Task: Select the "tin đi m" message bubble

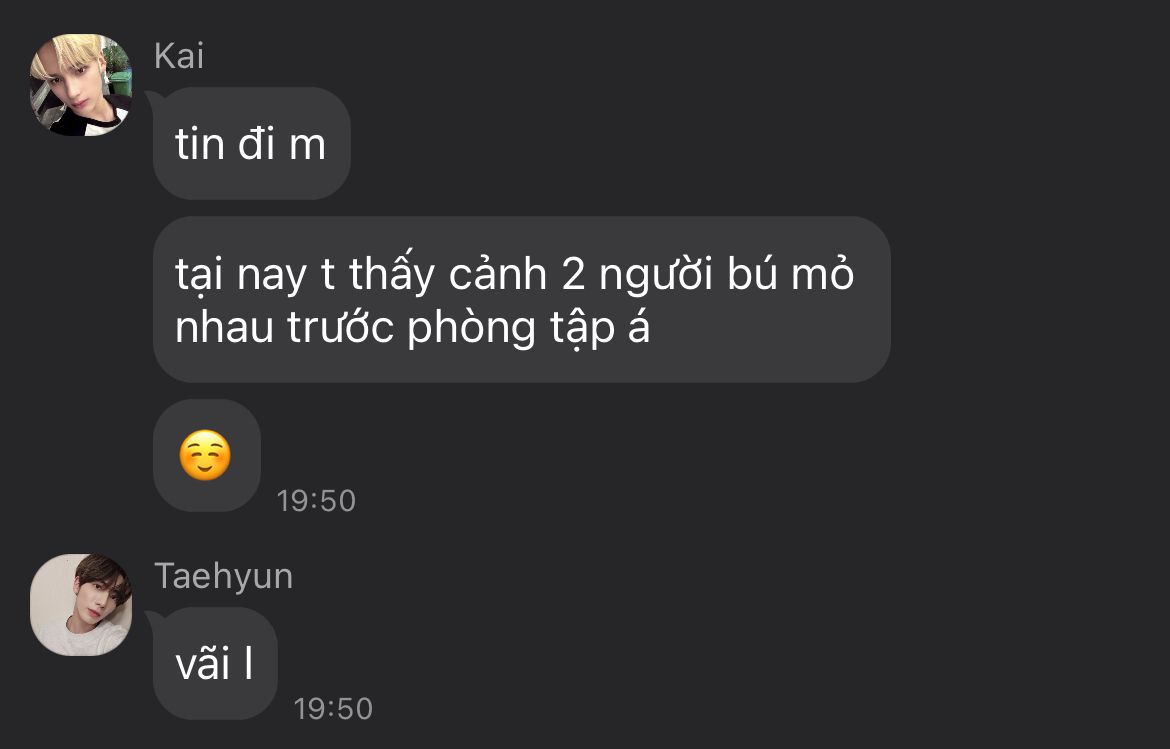Action: click(251, 143)
